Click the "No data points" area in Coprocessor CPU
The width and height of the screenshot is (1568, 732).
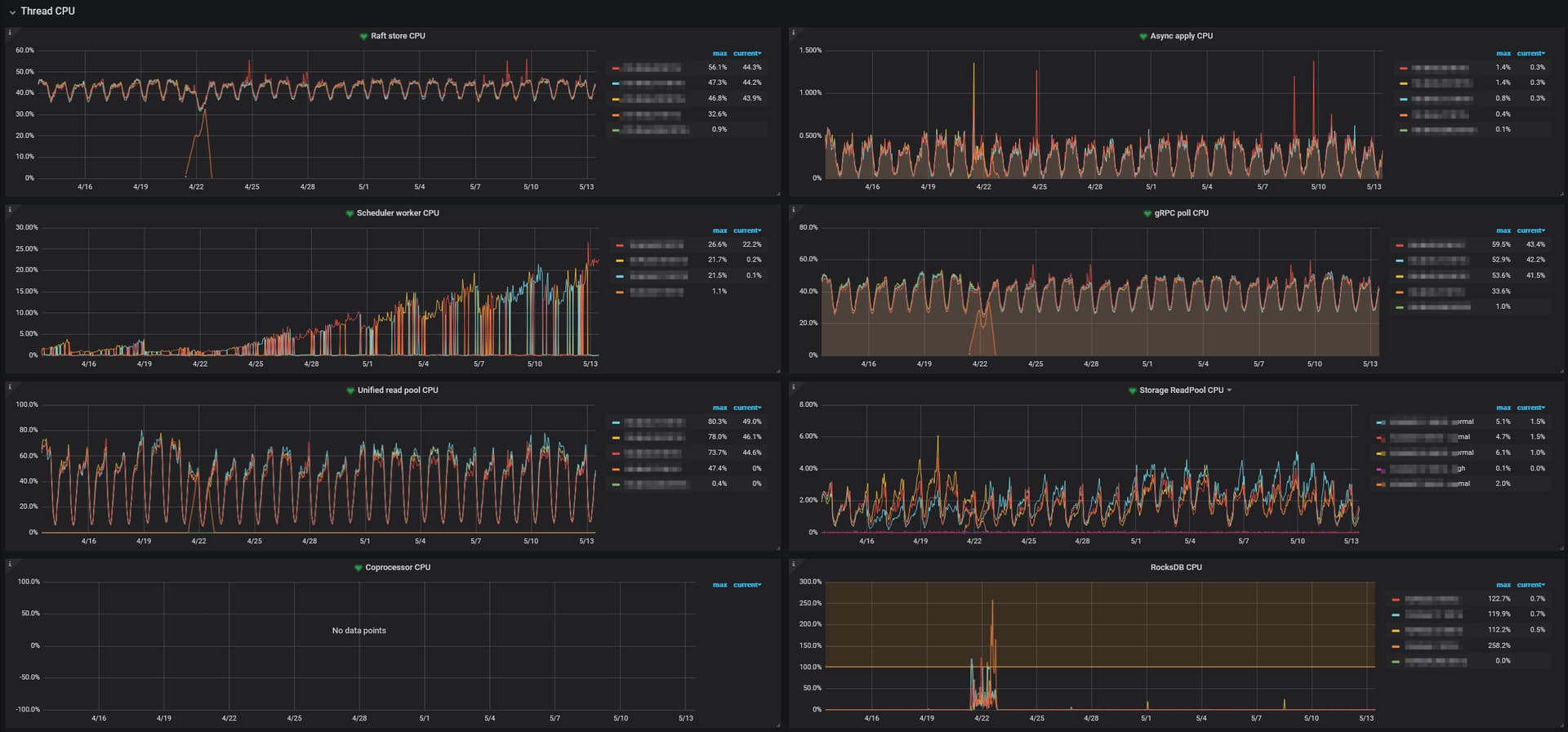point(359,631)
